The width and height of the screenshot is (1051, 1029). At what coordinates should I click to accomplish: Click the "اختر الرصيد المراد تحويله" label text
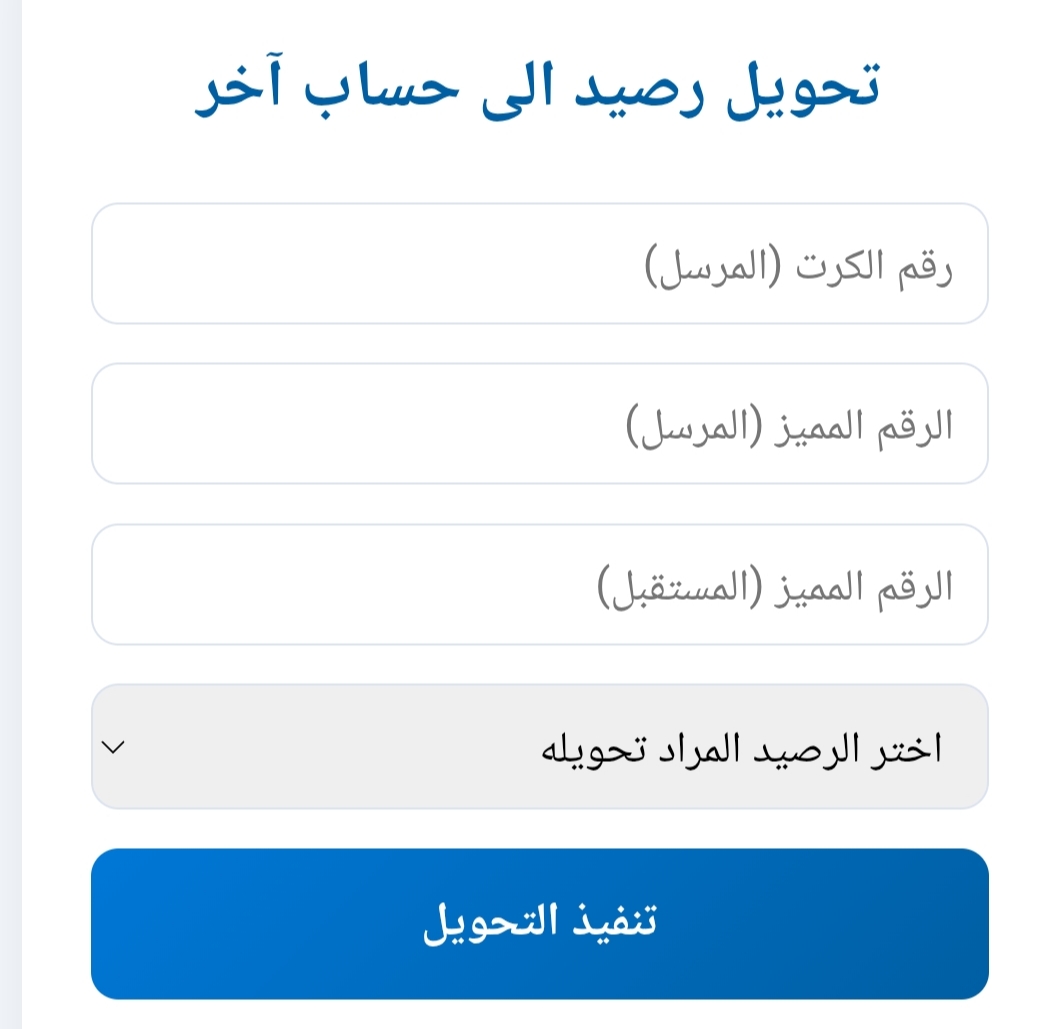(741, 749)
